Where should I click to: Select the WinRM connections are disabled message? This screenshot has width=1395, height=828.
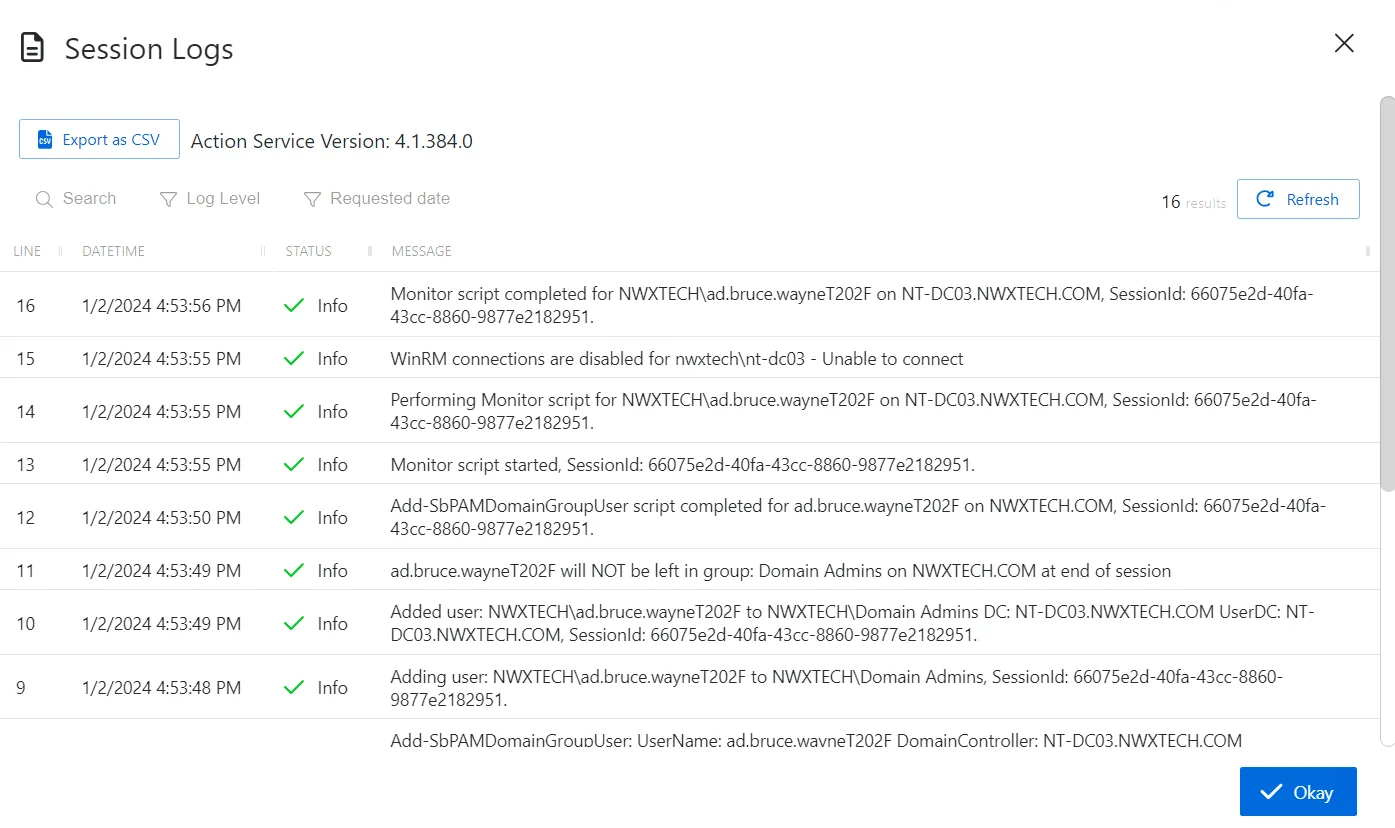677,358
